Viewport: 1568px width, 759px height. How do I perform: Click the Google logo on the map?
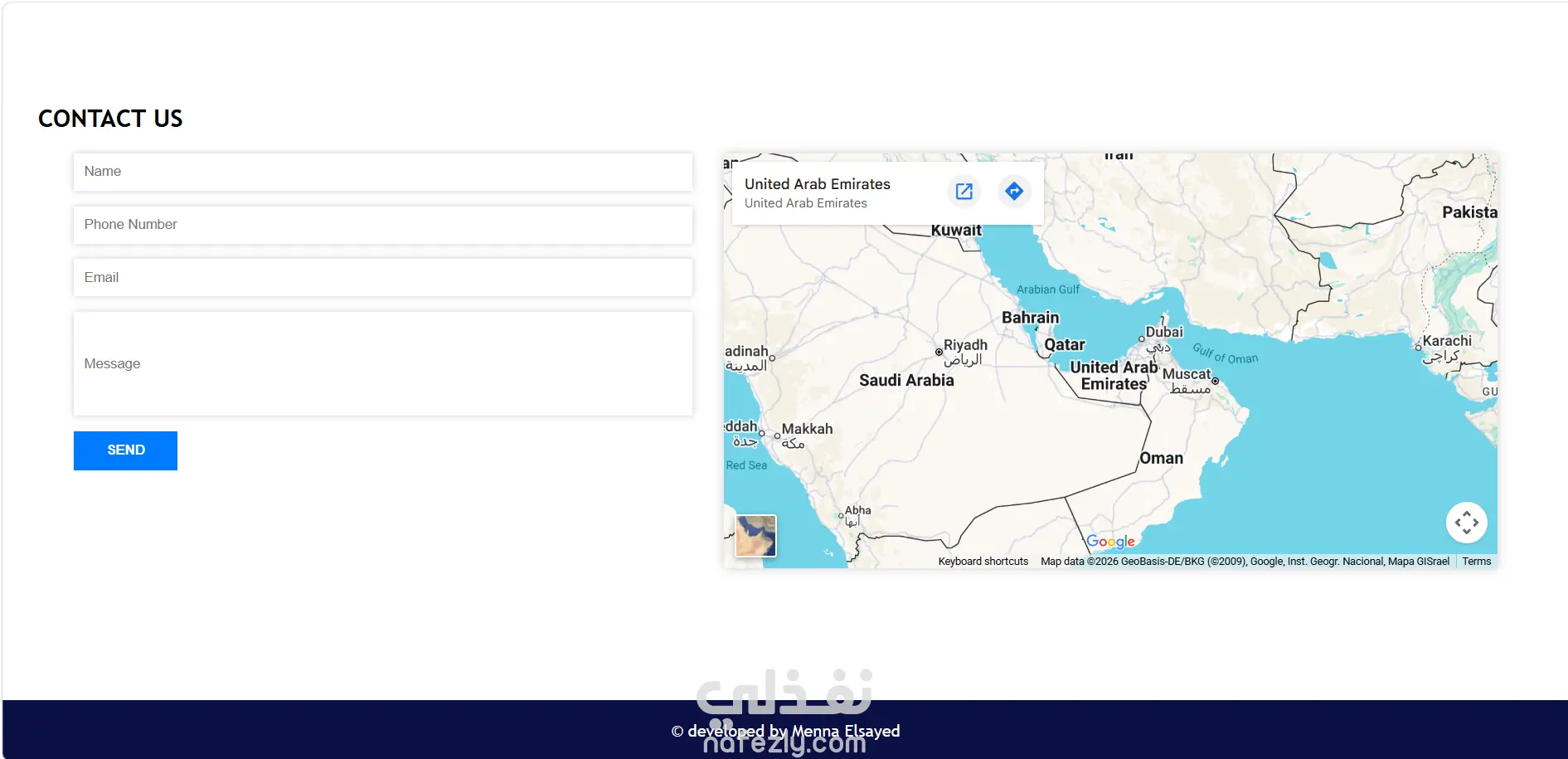1110,542
